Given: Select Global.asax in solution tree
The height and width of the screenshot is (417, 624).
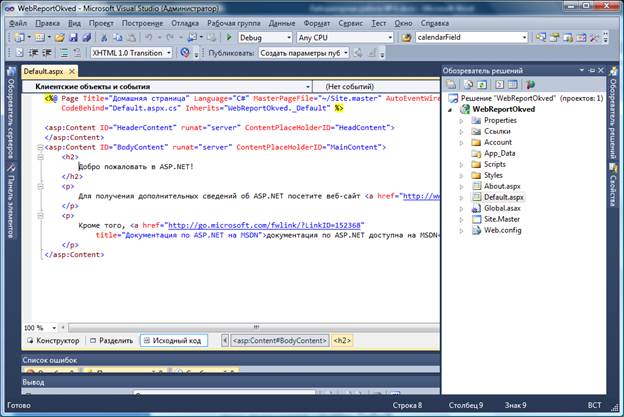Looking at the screenshot, I should pyautogui.click(x=502, y=208).
